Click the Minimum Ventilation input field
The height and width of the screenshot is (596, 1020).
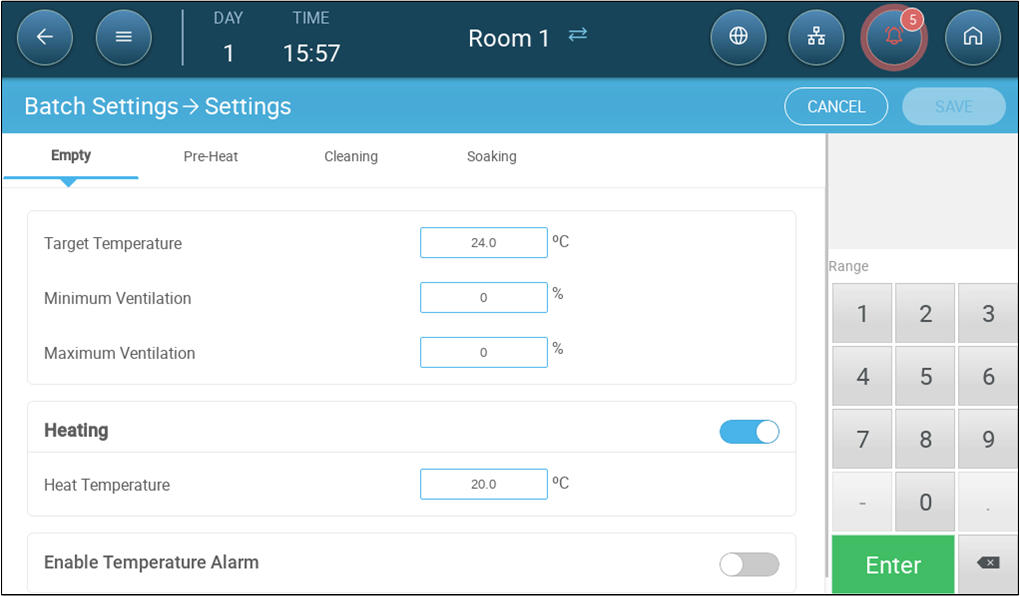[x=483, y=298]
